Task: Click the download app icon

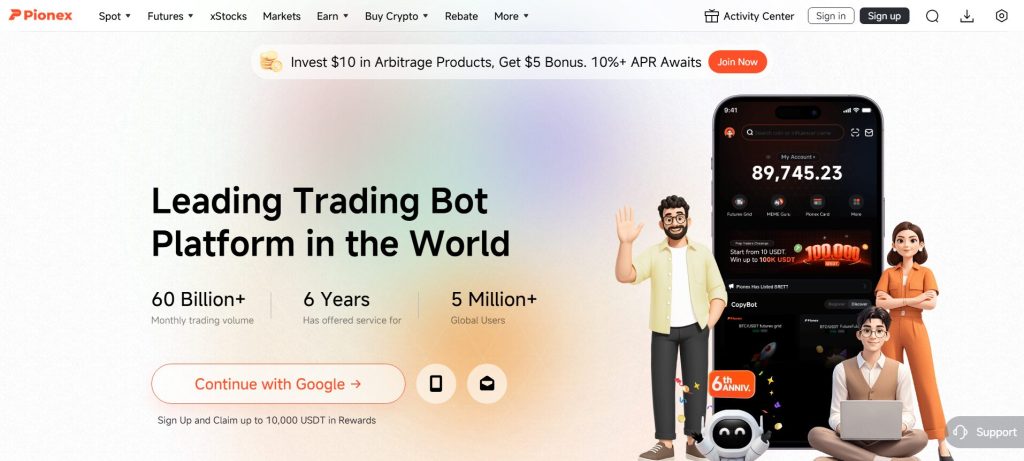Action: click(x=967, y=16)
